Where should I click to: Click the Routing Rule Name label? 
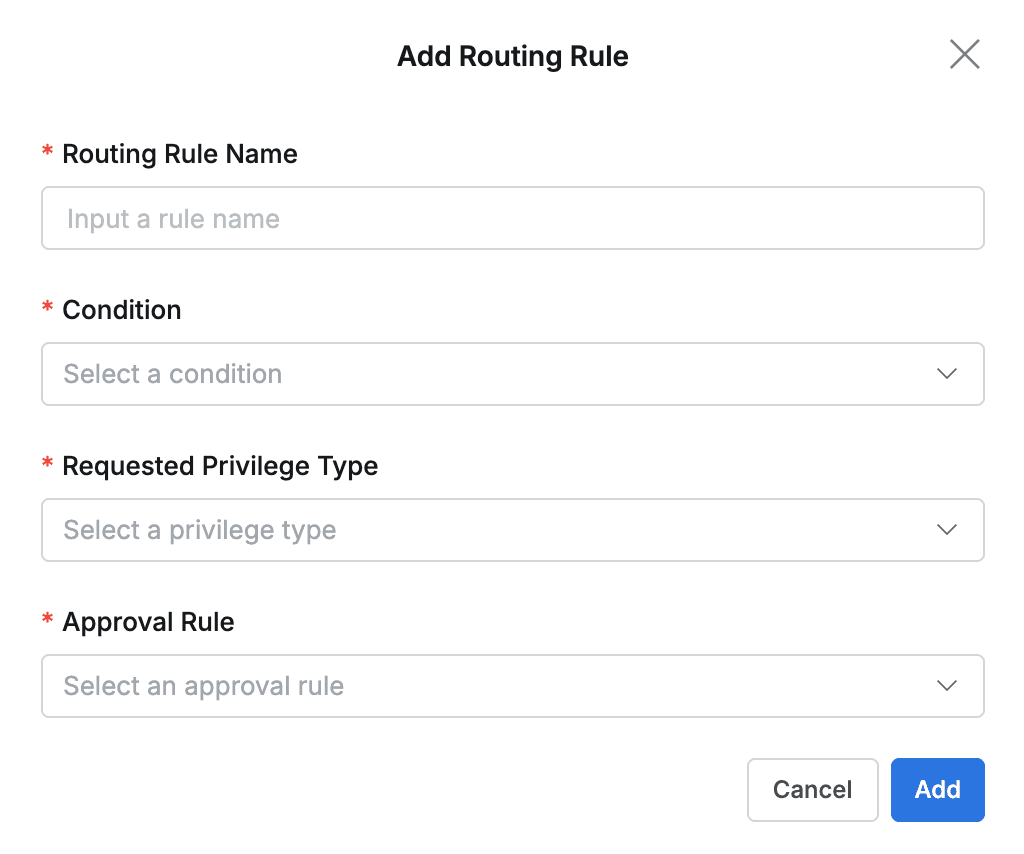(x=180, y=154)
